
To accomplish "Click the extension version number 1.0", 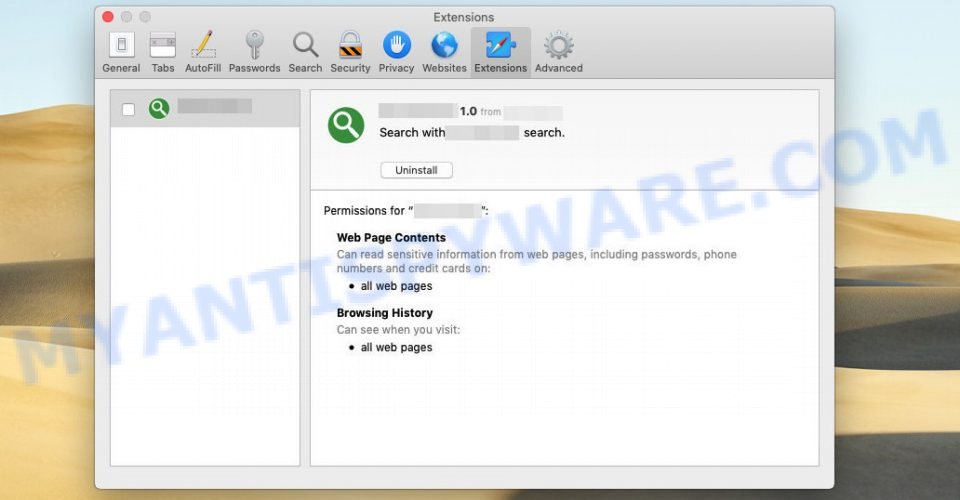I will [468, 111].
